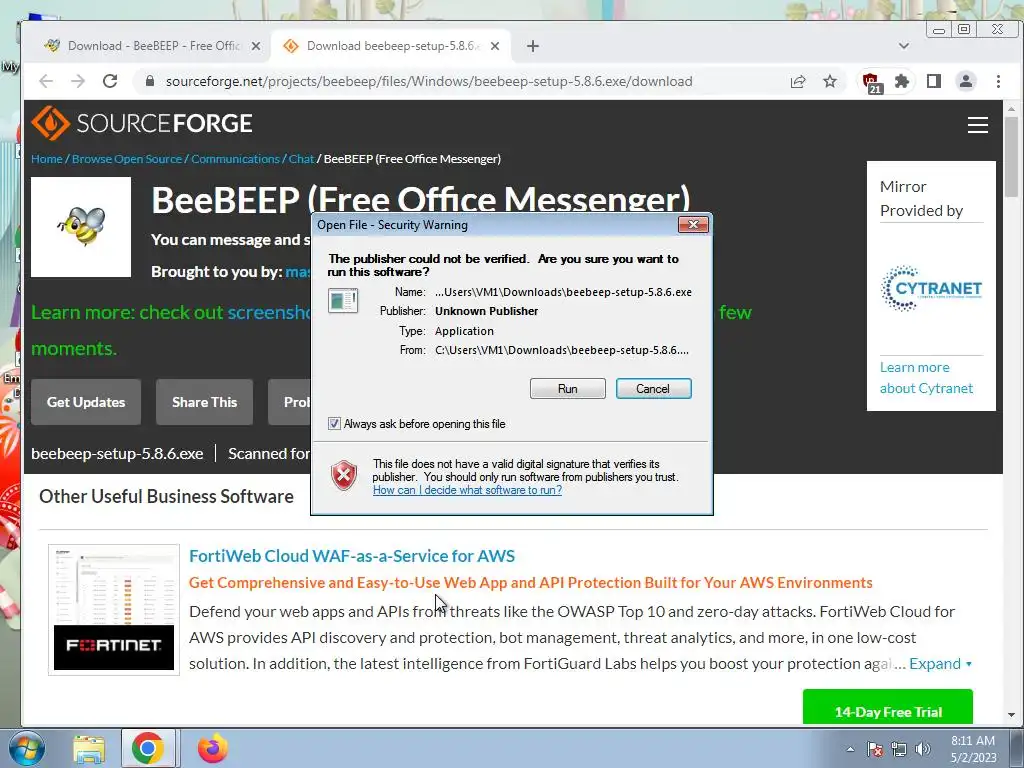Open the uBlock extension icon showing 21
Viewport: 1024px width, 768px height.
click(x=871, y=82)
